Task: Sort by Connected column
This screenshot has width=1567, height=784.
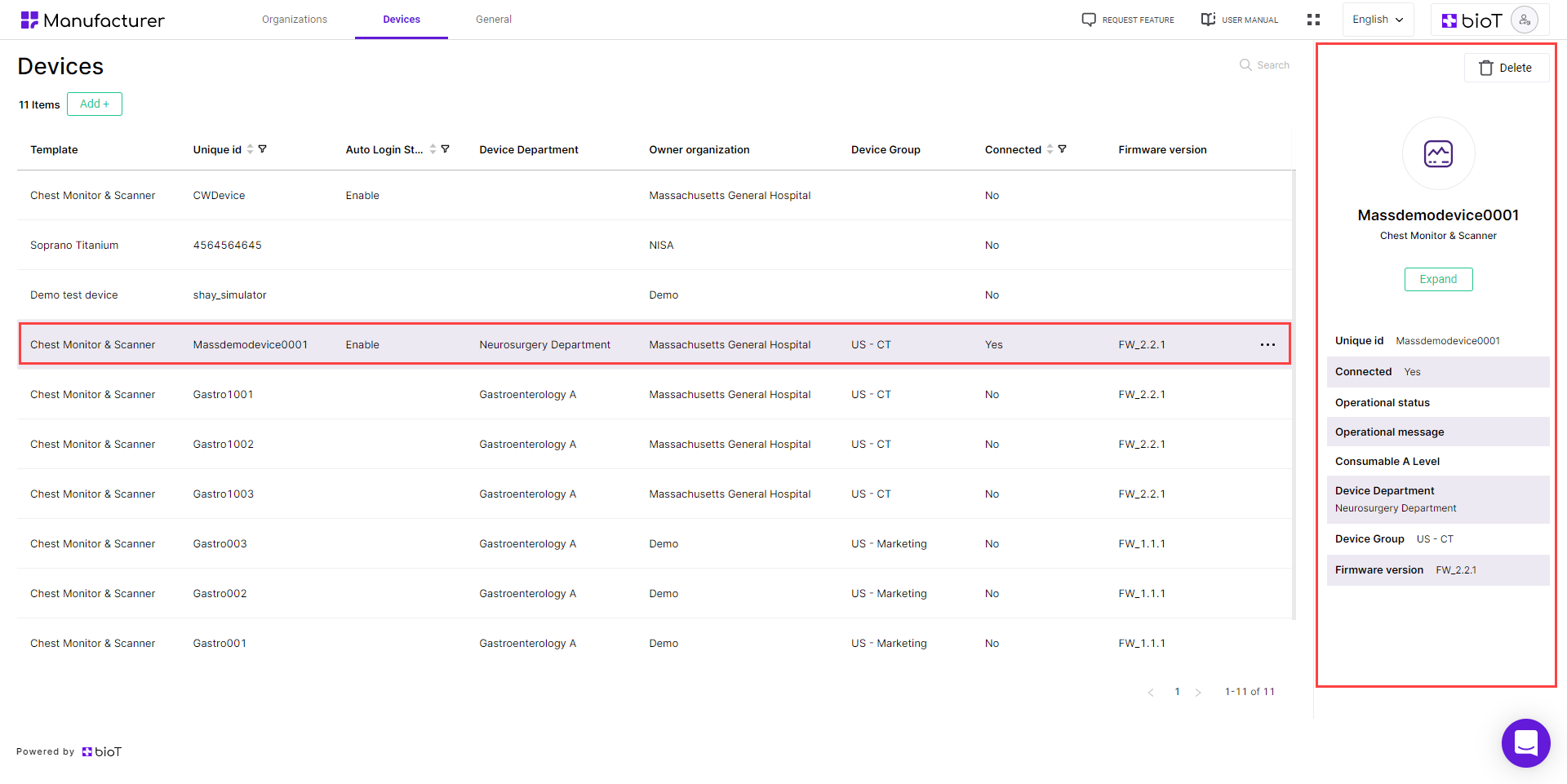Action: [1050, 149]
